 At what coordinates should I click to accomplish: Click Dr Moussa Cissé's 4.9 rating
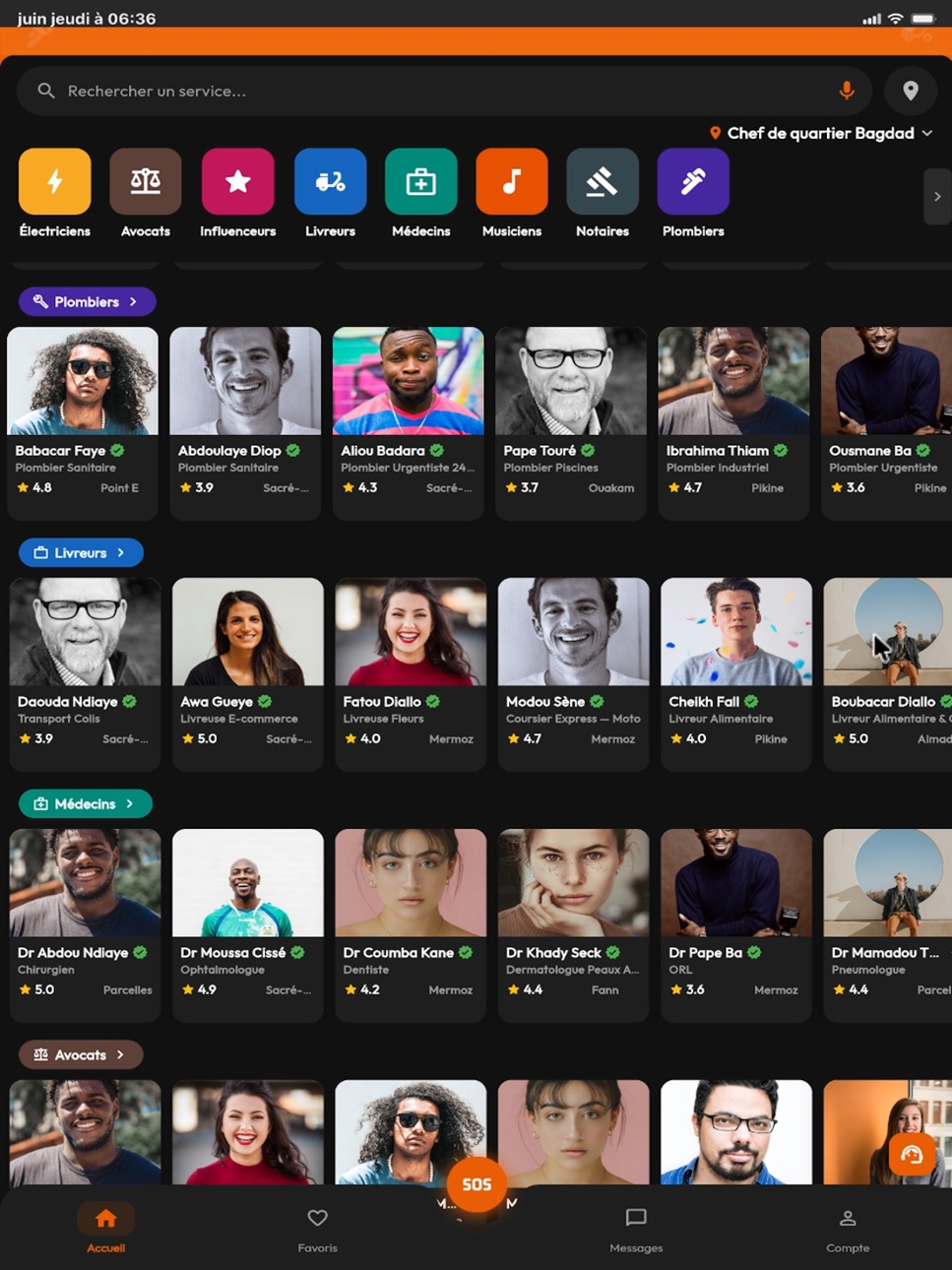(x=199, y=989)
